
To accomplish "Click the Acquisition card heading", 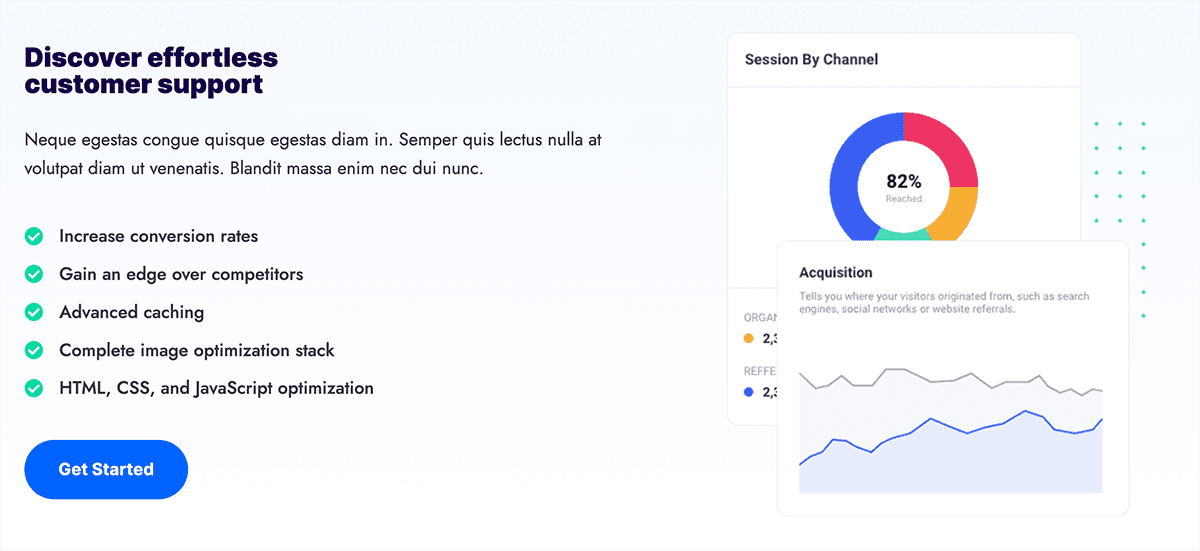I will coord(836,272).
